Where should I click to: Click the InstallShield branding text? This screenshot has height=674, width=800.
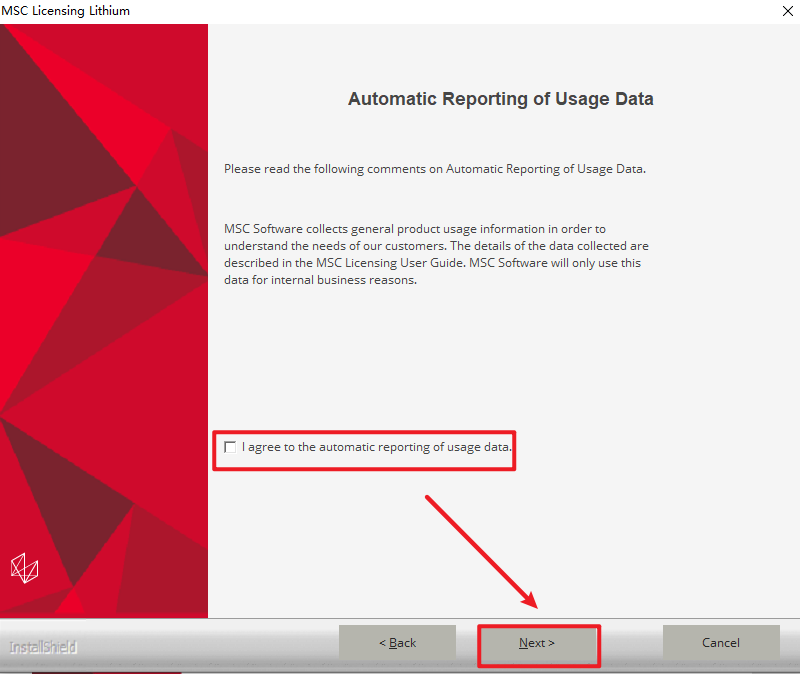[x=43, y=647]
